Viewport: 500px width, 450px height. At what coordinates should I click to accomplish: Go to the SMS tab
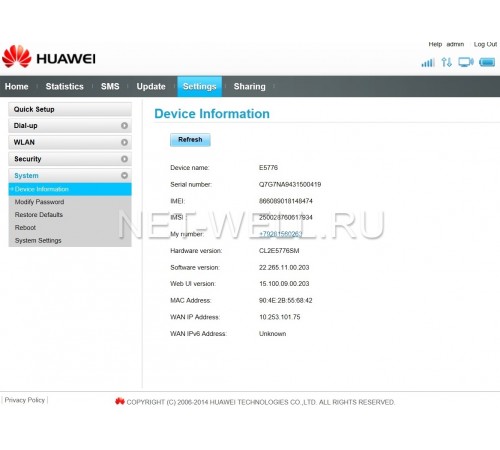(110, 86)
